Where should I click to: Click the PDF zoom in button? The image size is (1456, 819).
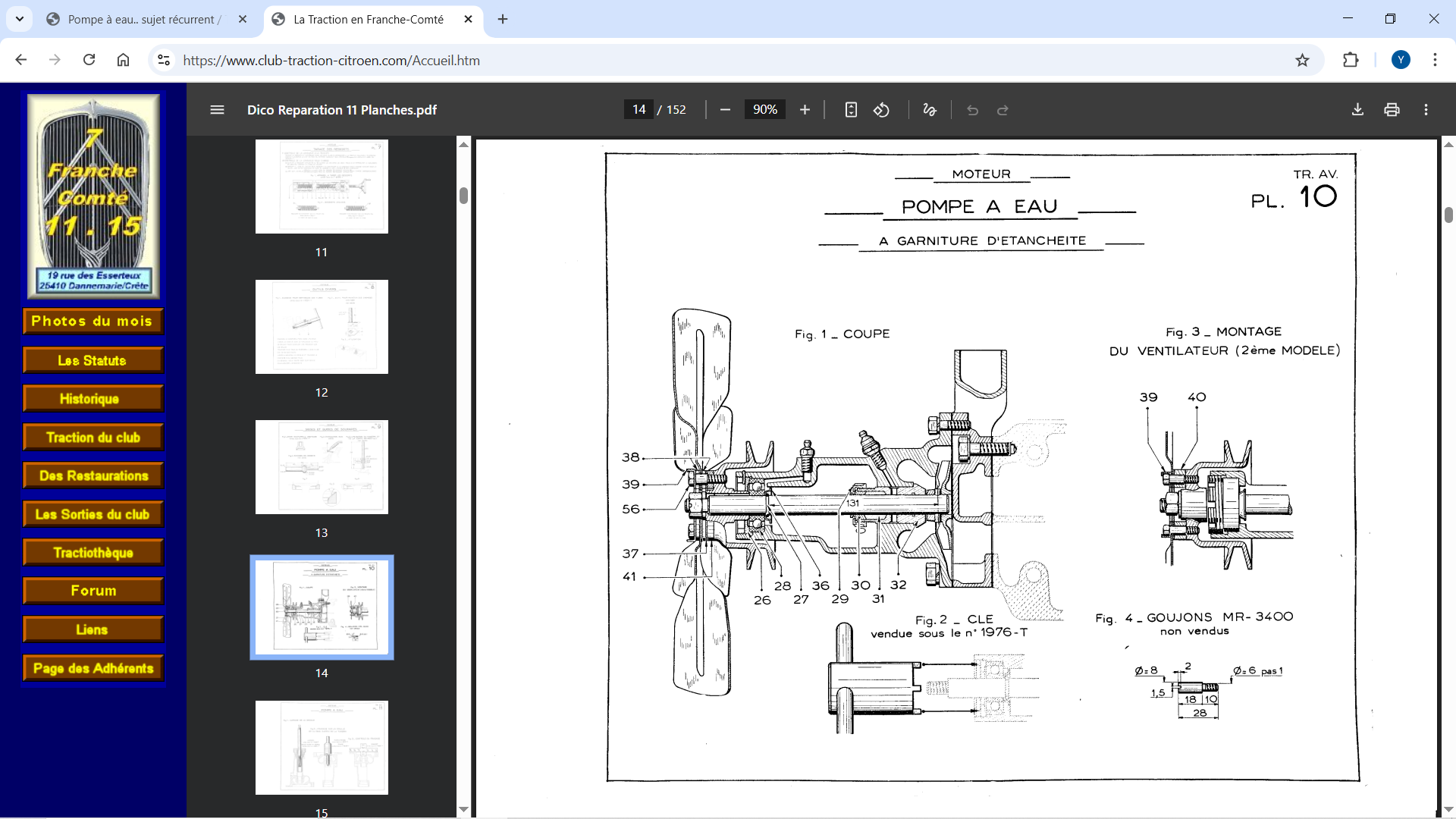tap(805, 110)
